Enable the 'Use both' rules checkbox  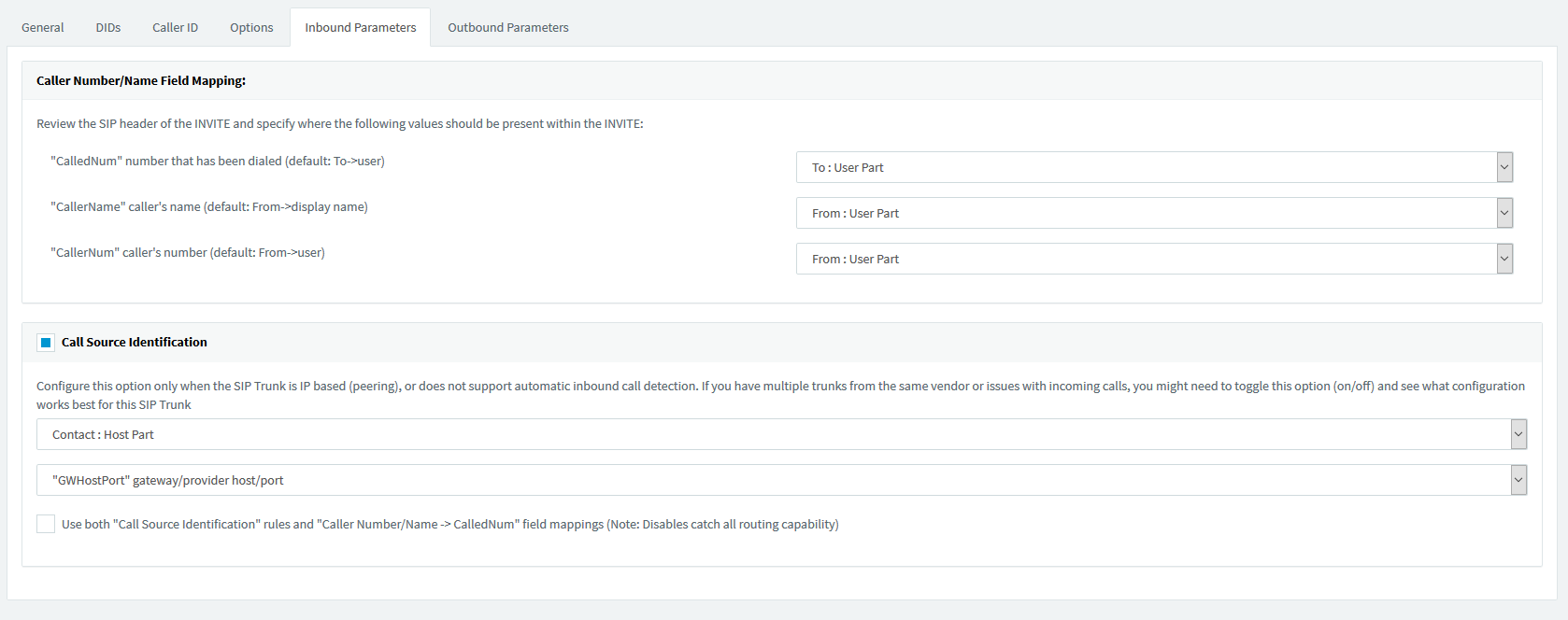pos(46,524)
